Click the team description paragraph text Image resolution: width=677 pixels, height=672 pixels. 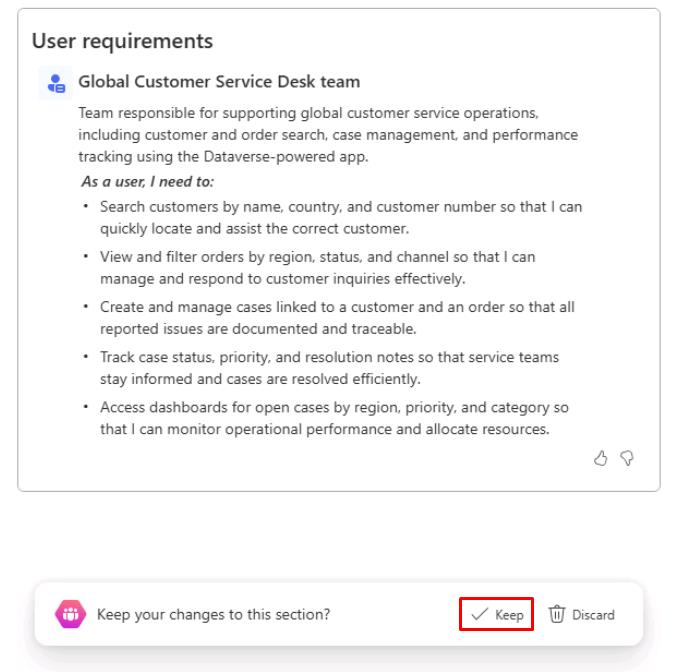tap(328, 135)
